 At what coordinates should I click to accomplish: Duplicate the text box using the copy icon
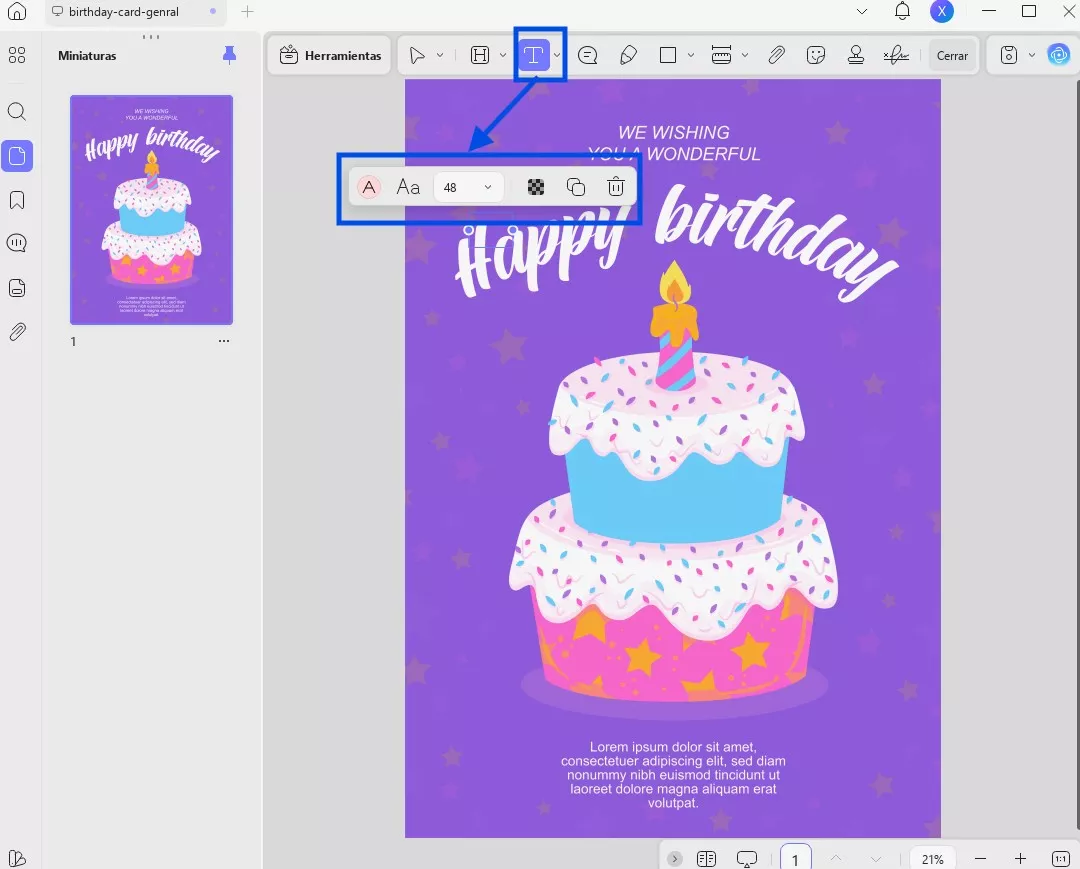(576, 187)
